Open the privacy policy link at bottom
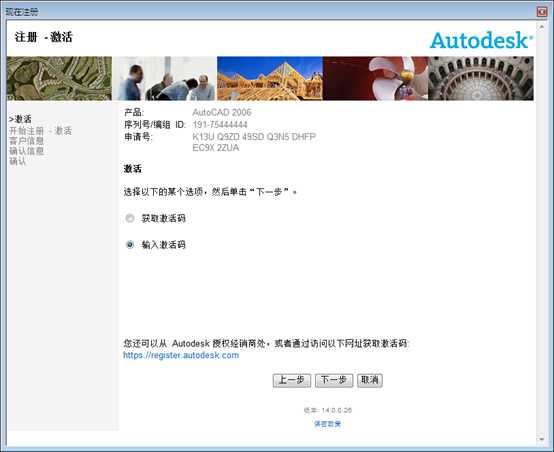This screenshot has height=452, width=554. tap(328, 424)
